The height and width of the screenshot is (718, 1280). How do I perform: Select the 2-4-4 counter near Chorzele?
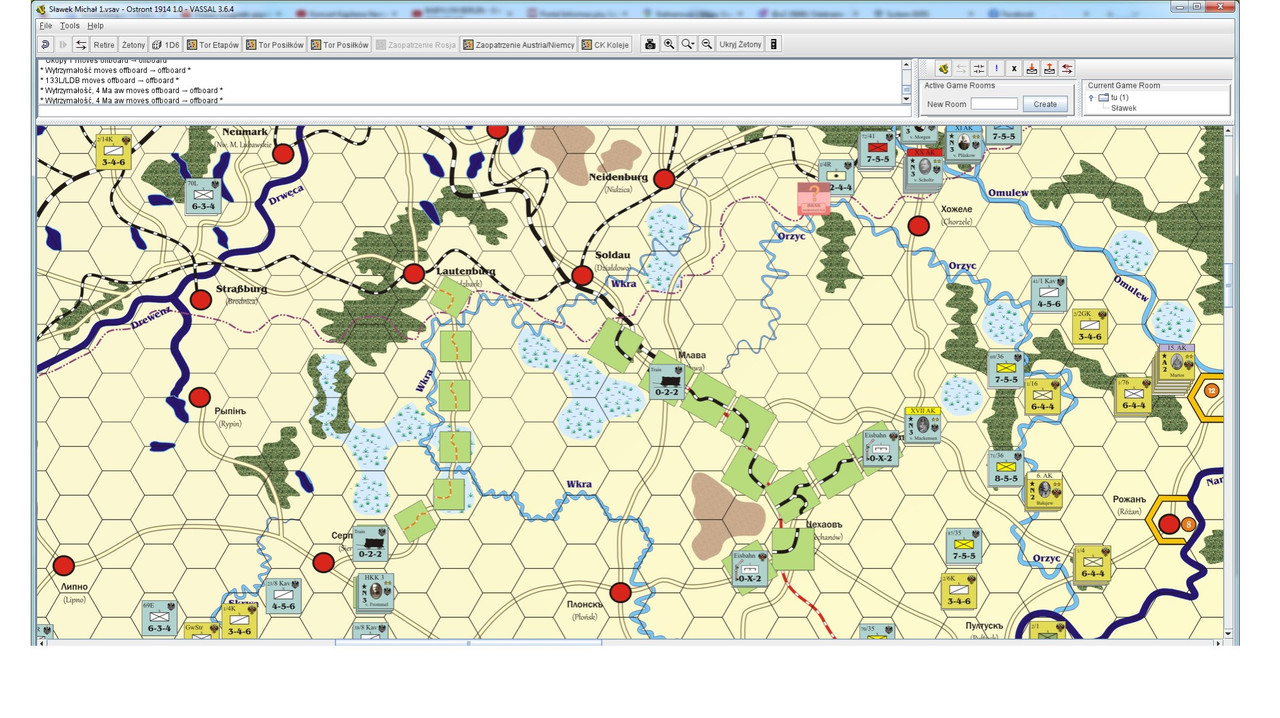click(x=836, y=175)
